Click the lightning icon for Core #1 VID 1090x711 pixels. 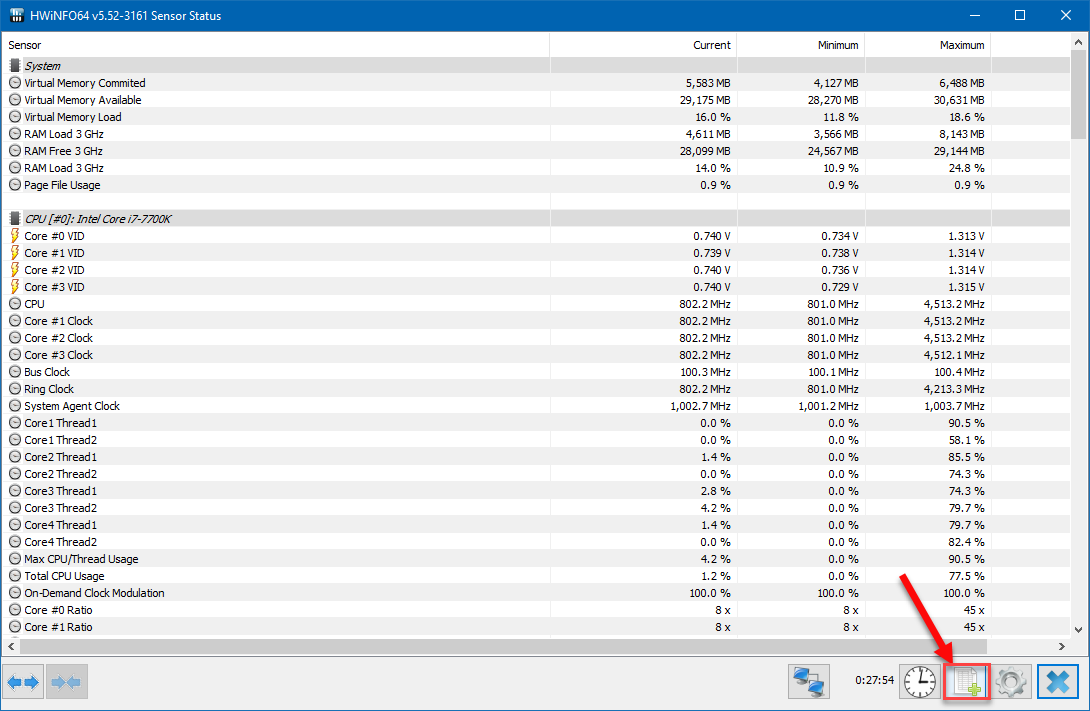15,253
